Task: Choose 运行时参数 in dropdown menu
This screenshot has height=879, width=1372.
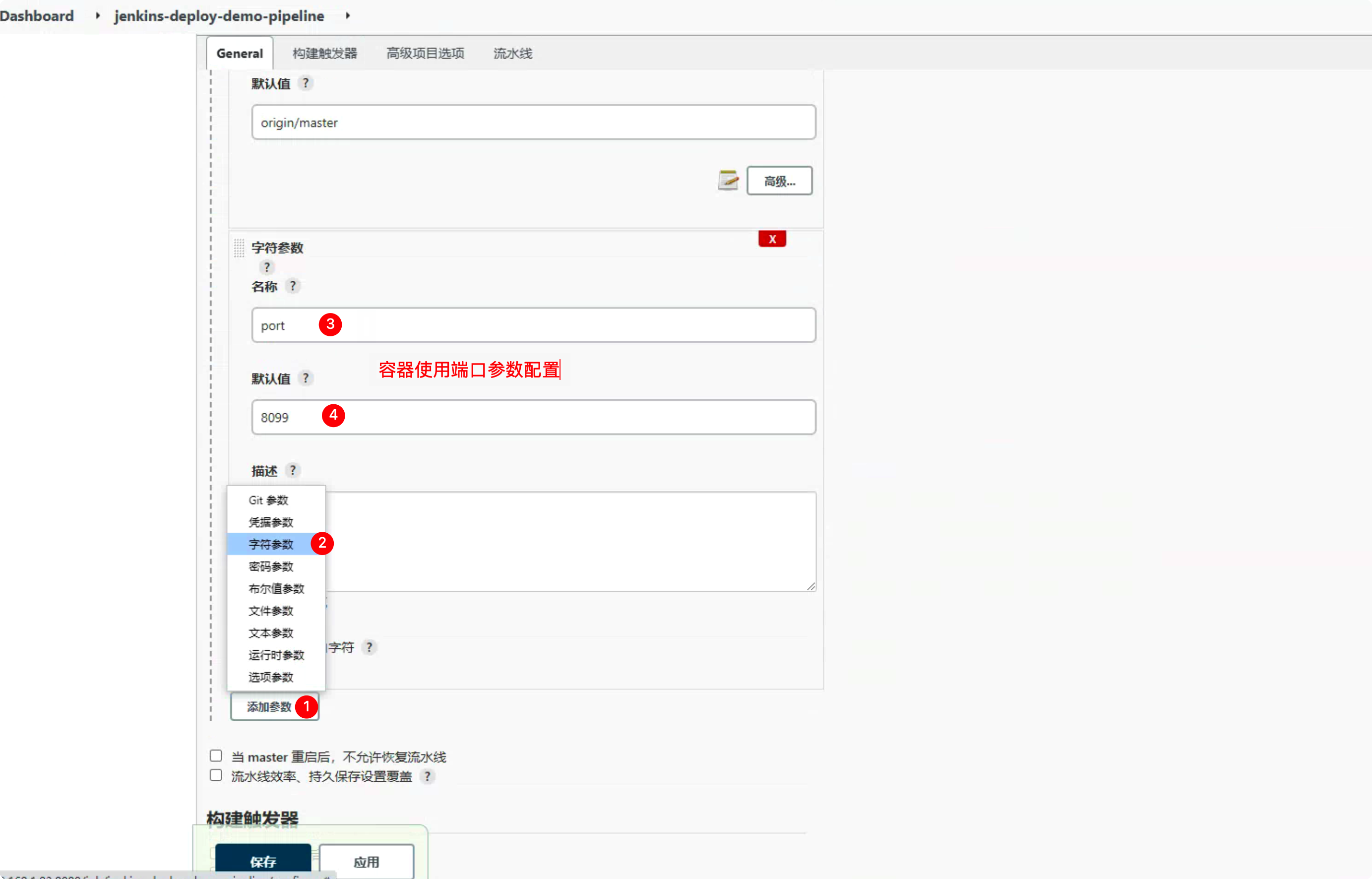Action: (x=276, y=655)
